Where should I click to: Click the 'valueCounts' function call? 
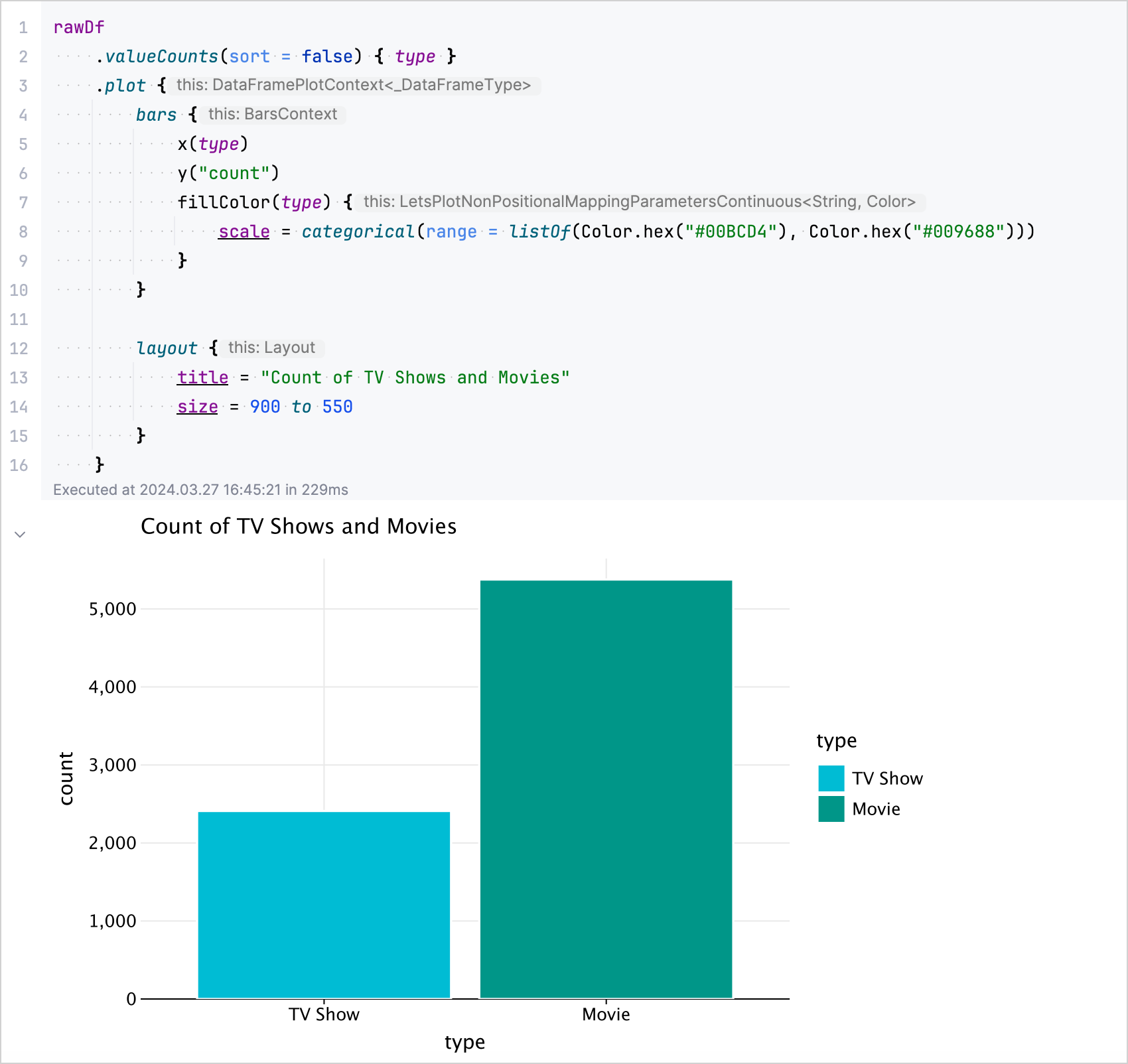(161, 56)
